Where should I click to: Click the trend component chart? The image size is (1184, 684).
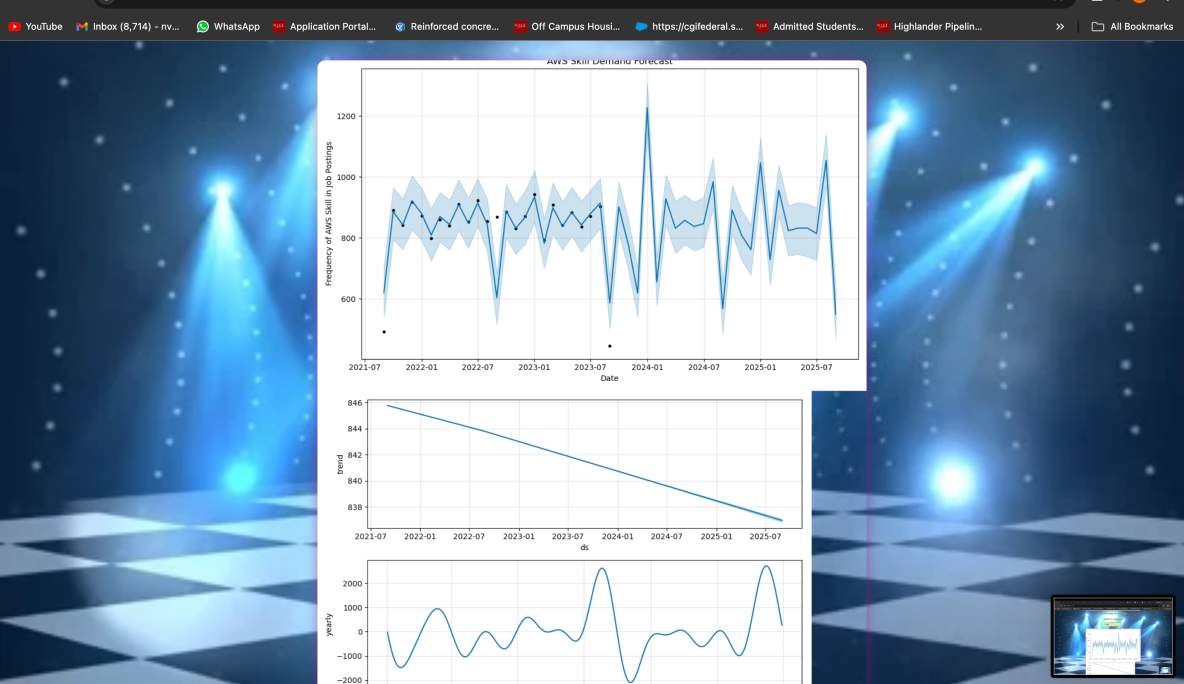coord(584,464)
